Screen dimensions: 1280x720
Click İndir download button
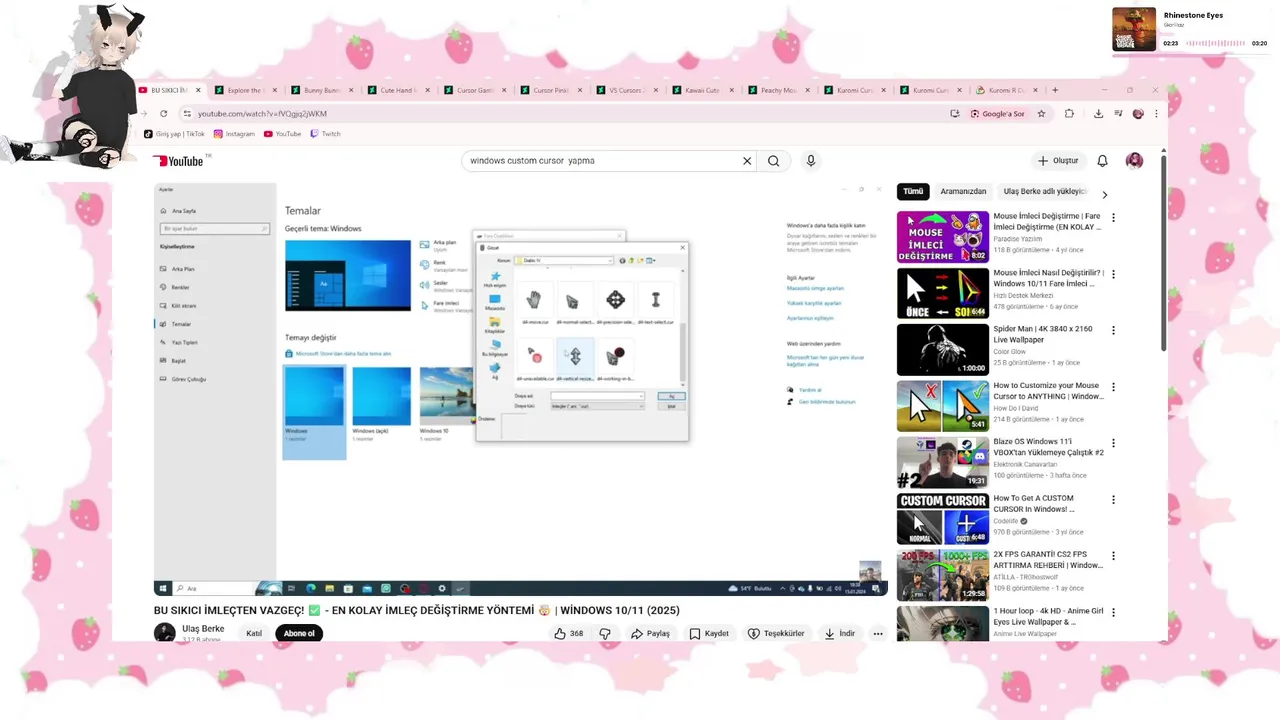click(840, 633)
